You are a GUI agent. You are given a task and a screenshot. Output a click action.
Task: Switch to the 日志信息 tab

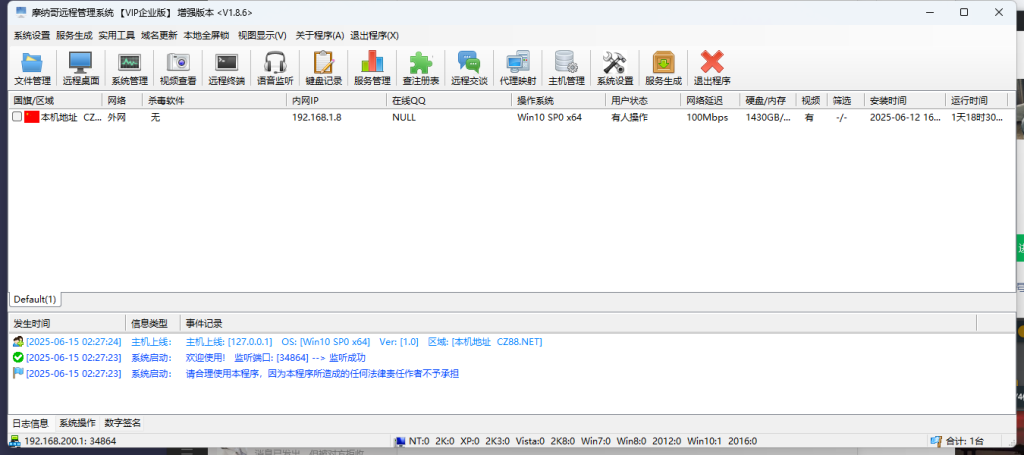31,423
